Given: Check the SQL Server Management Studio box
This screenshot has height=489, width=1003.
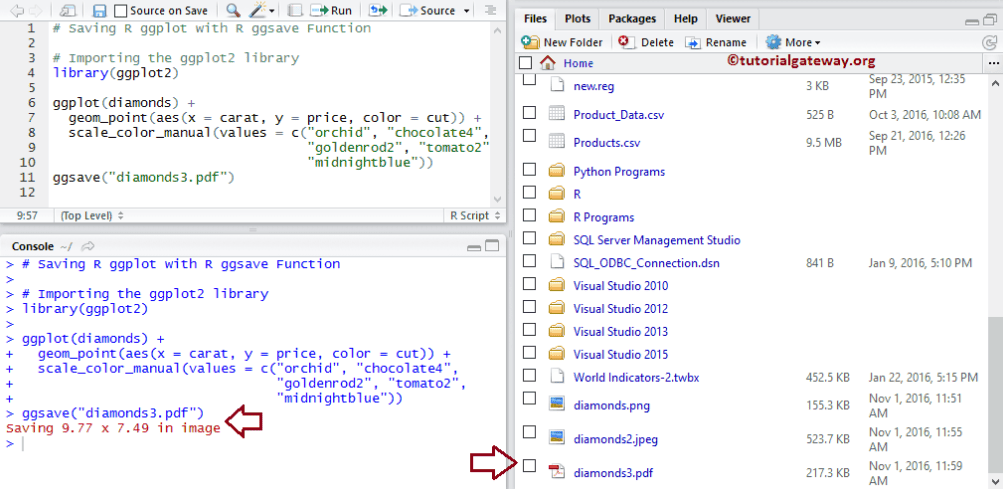Looking at the screenshot, I should pos(530,237).
